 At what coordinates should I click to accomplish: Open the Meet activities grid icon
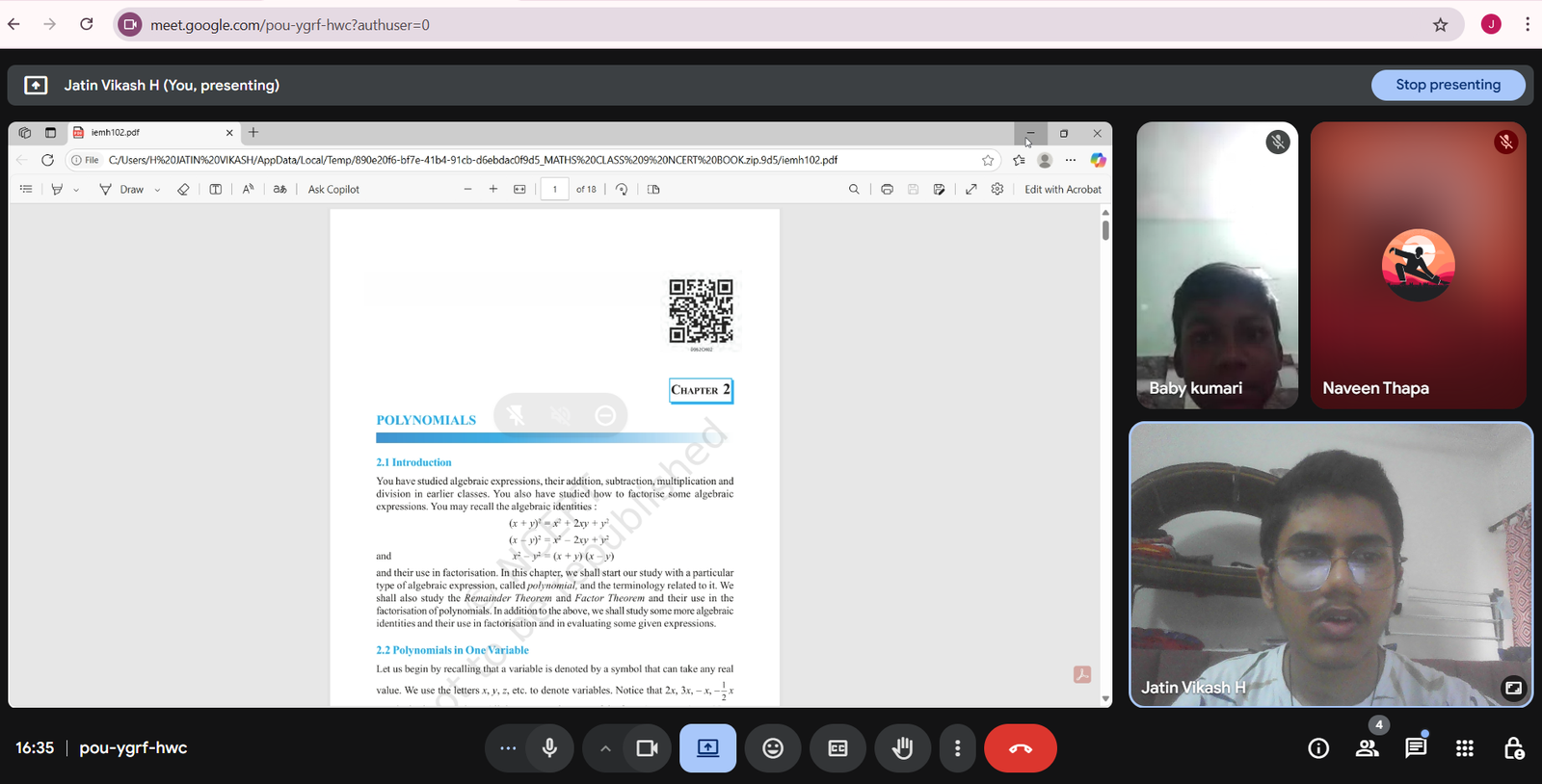click(x=1464, y=748)
